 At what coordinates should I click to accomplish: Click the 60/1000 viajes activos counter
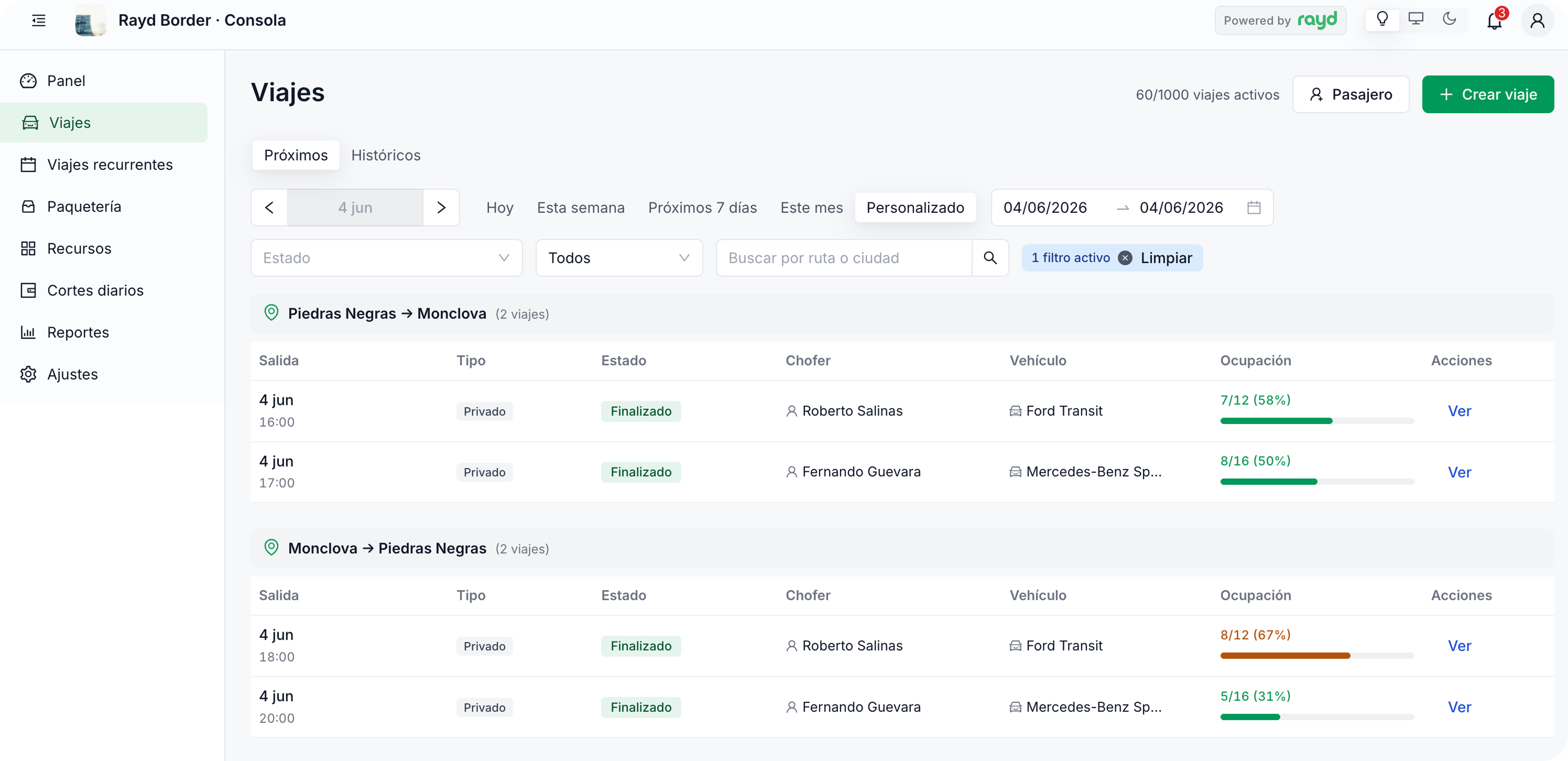[x=1207, y=95]
